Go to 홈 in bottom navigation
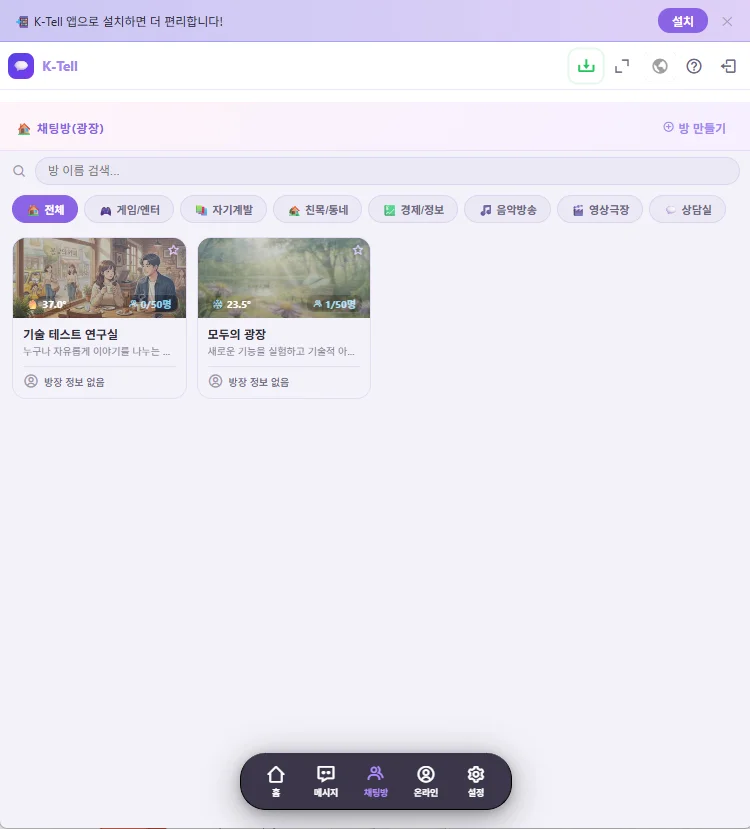The width and height of the screenshot is (750, 829). pyautogui.click(x=275, y=781)
